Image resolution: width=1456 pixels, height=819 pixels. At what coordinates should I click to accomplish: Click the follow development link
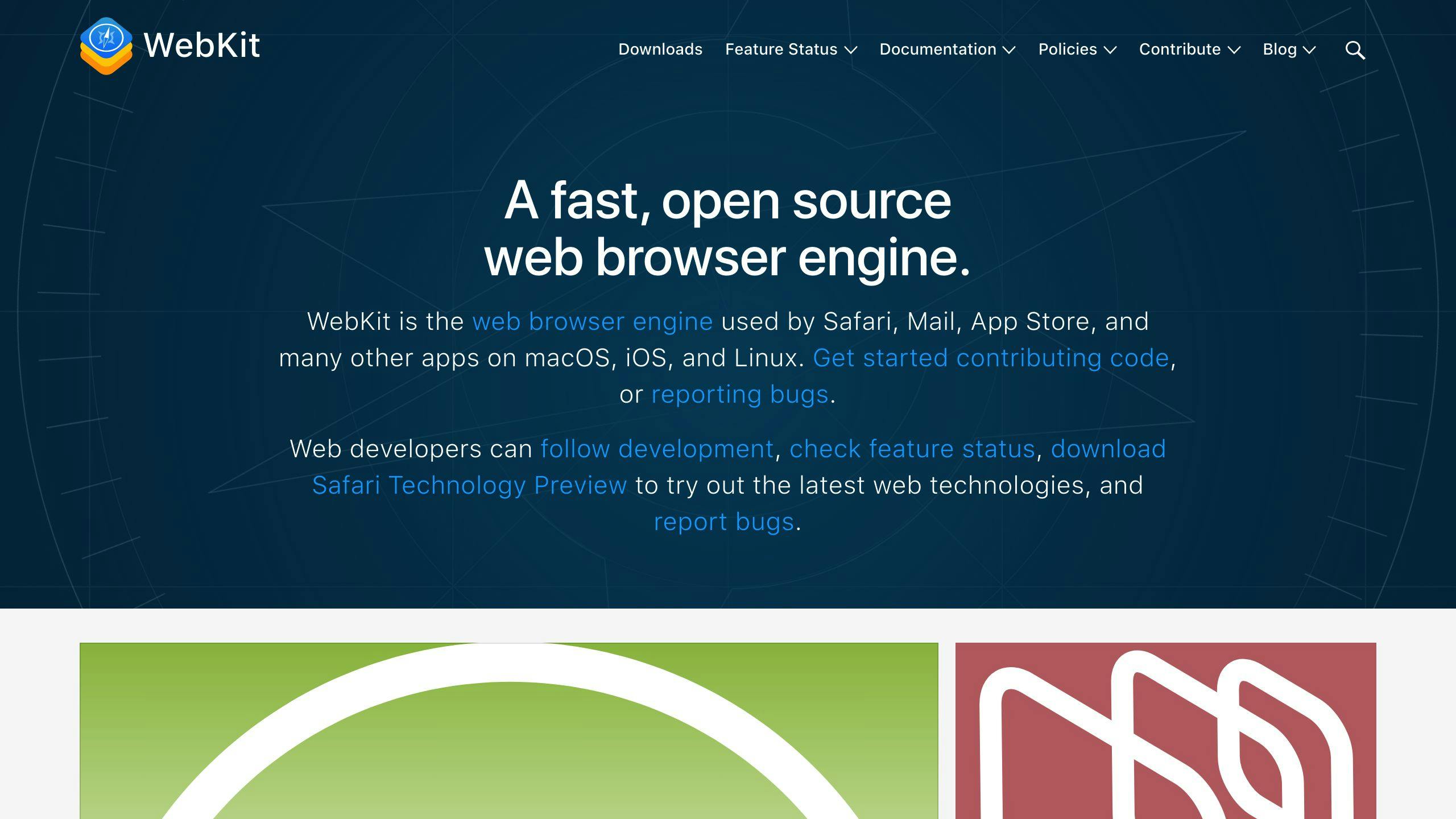(x=657, y=449)
